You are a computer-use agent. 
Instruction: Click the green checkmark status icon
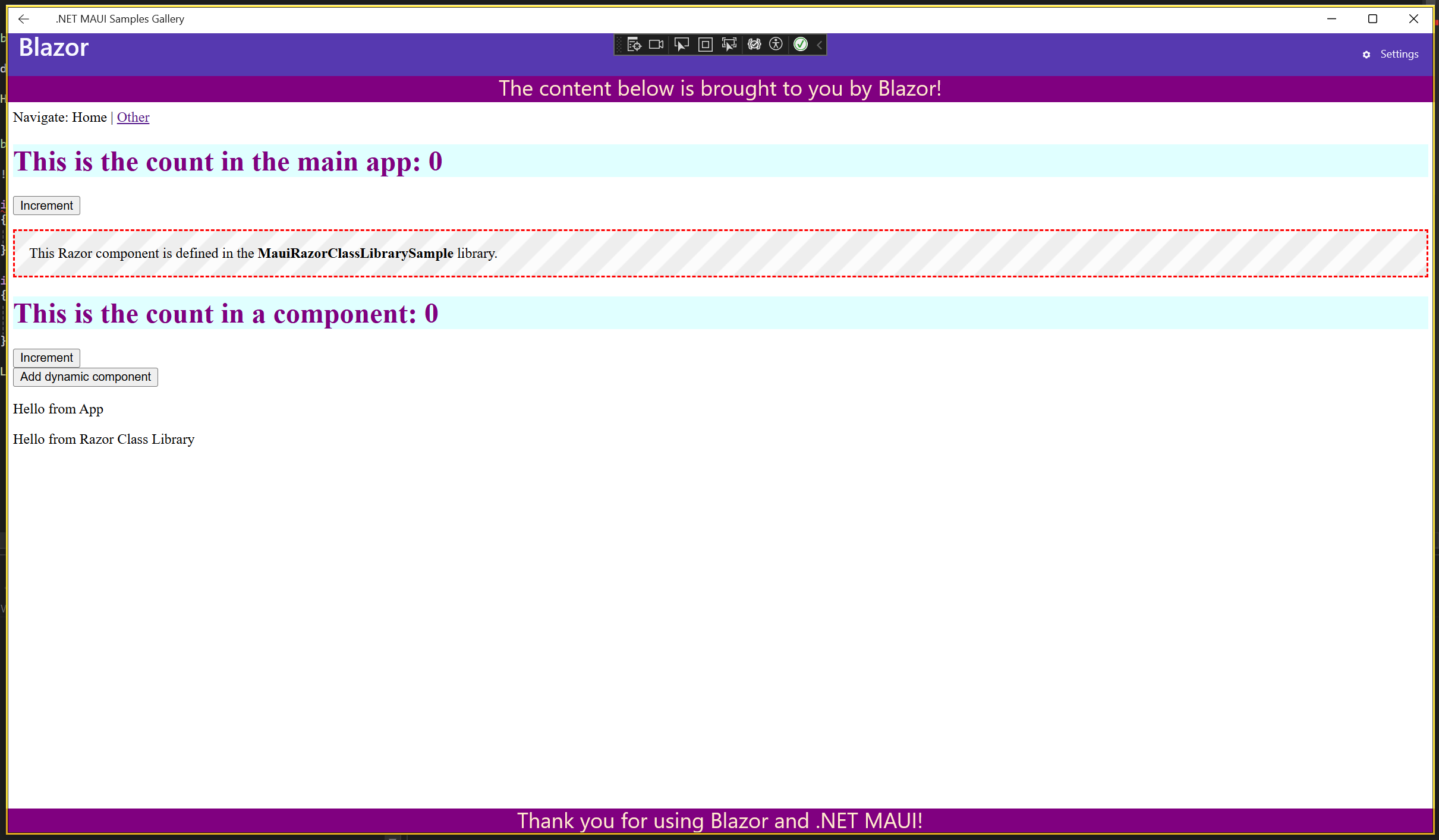(801, 45)
